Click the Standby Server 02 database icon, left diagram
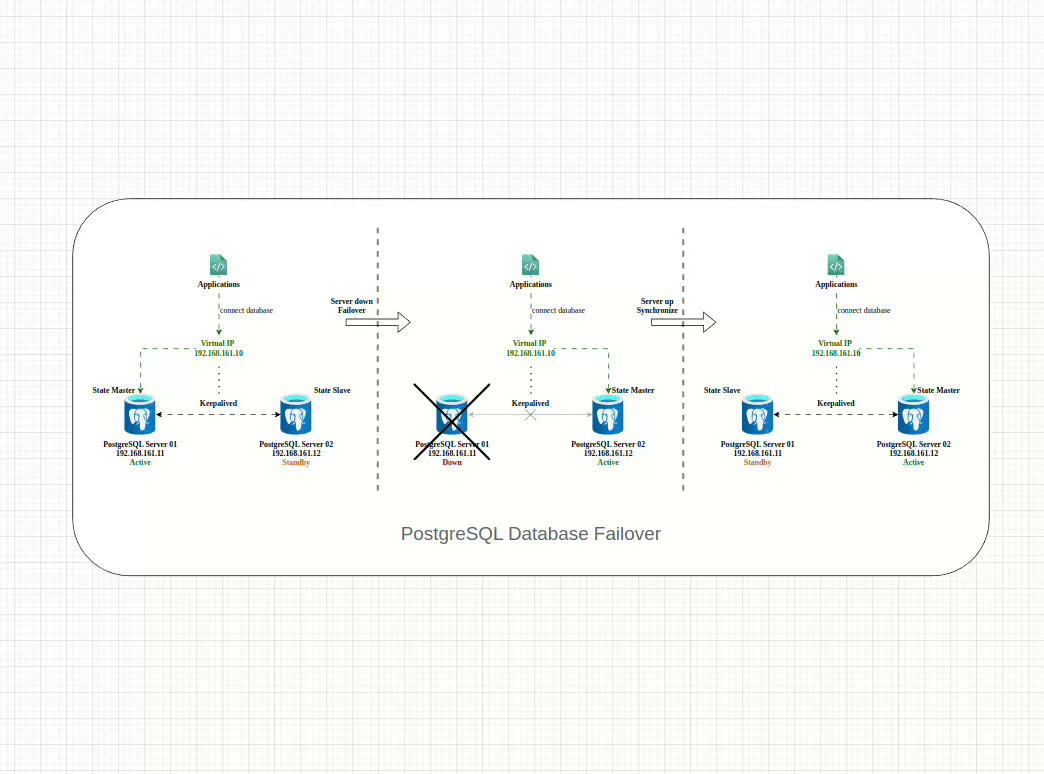 [296, 415]
